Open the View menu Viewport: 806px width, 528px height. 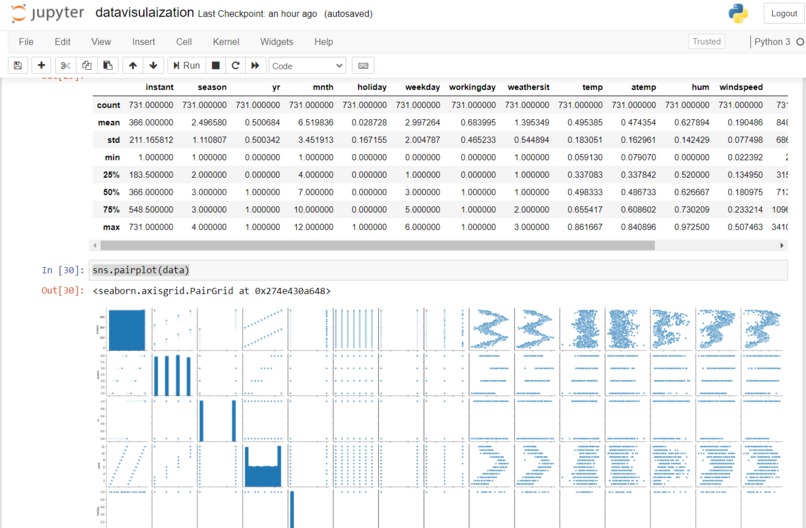pyautogui.click(x=101, y=42)
